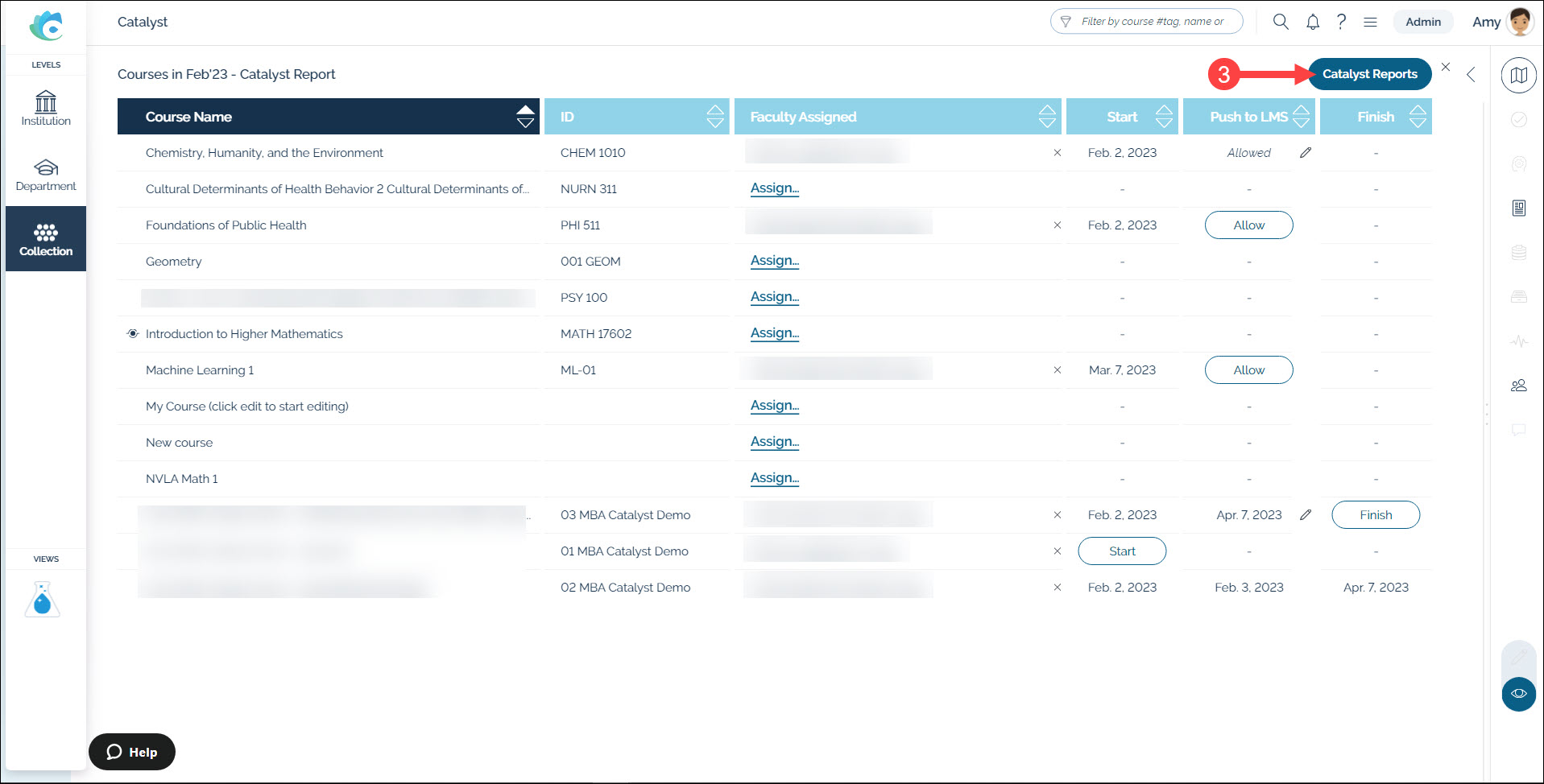
Task: Click the search magnifier icon
Action: (1281, 22)
